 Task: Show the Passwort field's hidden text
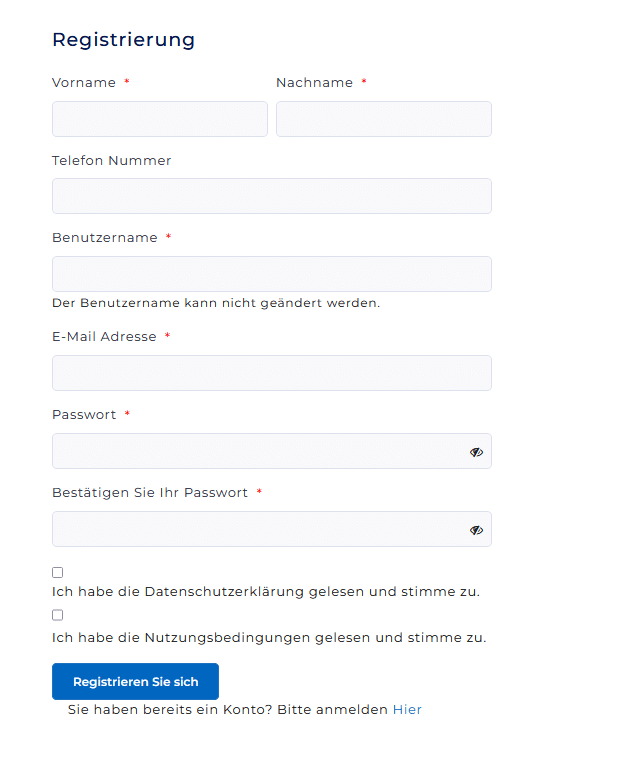pos(476,452)
